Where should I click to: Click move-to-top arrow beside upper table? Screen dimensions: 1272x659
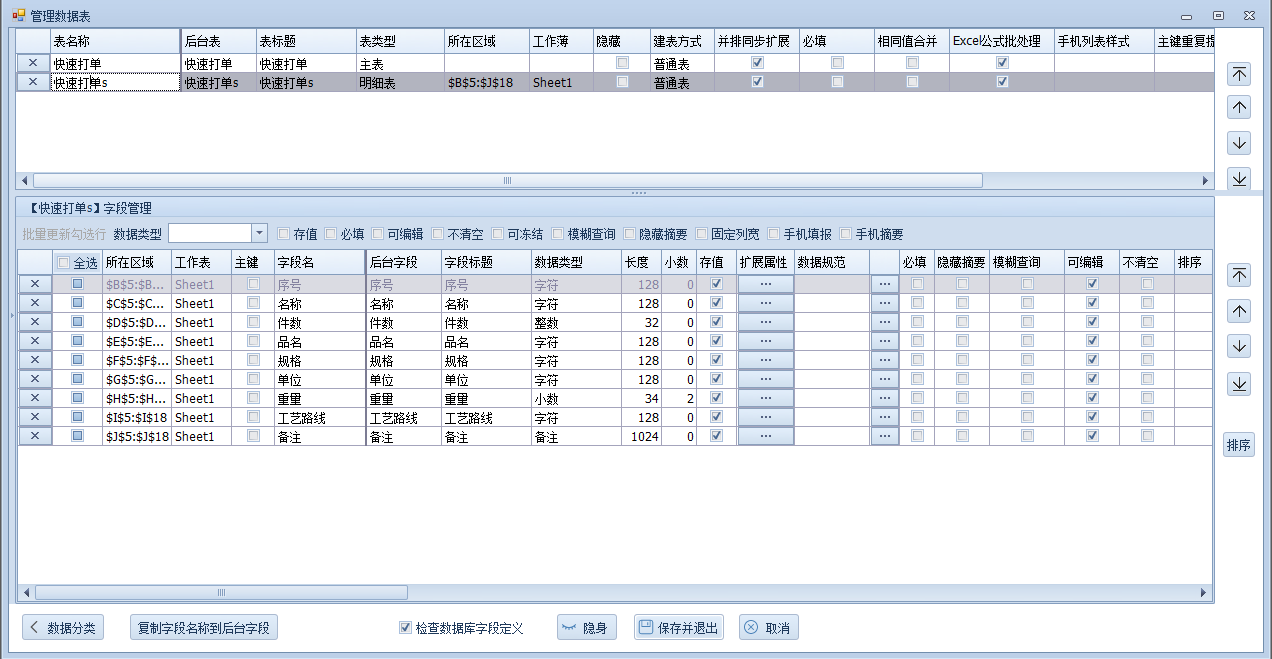click(1239, 74)
